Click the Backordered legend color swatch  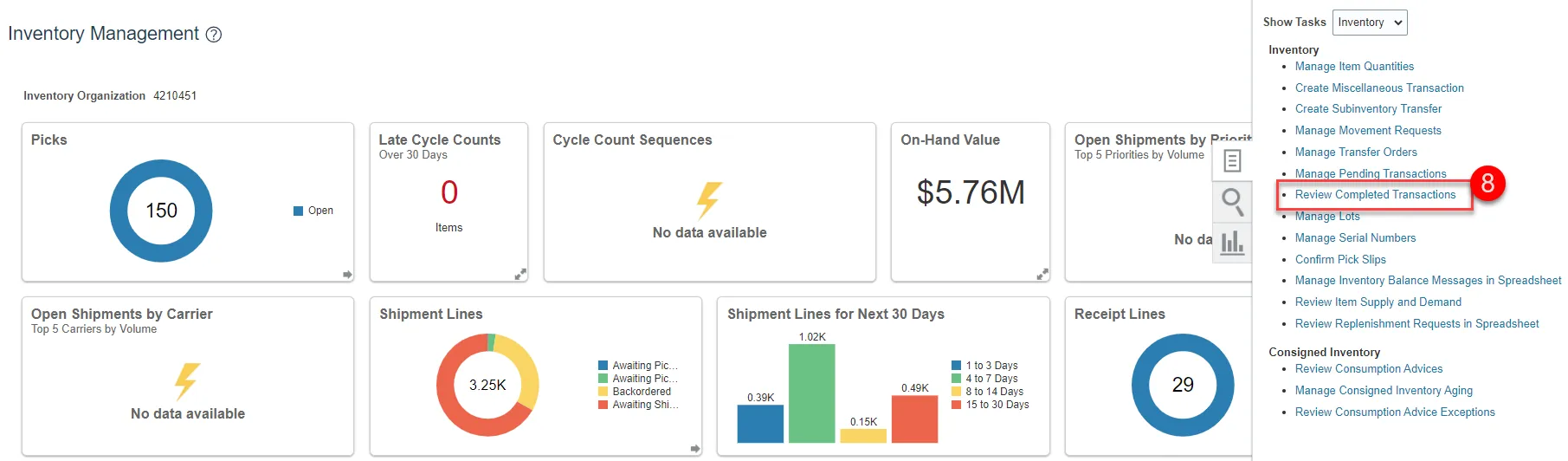[x=603, y=392]
